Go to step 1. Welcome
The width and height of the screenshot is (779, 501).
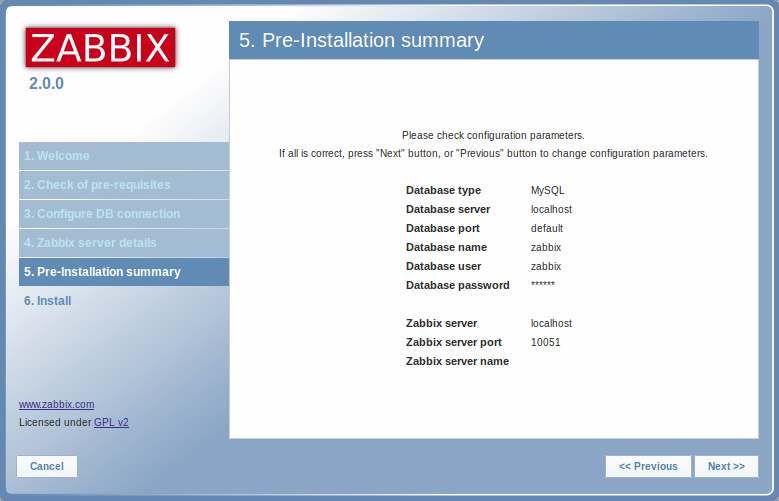(x=124, y=156)
